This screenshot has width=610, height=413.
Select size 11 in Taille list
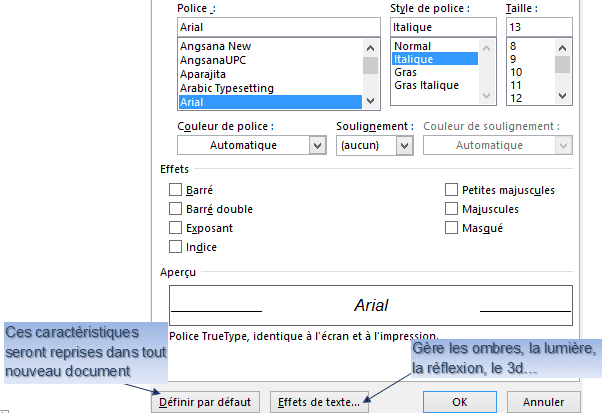coord(516,85)
